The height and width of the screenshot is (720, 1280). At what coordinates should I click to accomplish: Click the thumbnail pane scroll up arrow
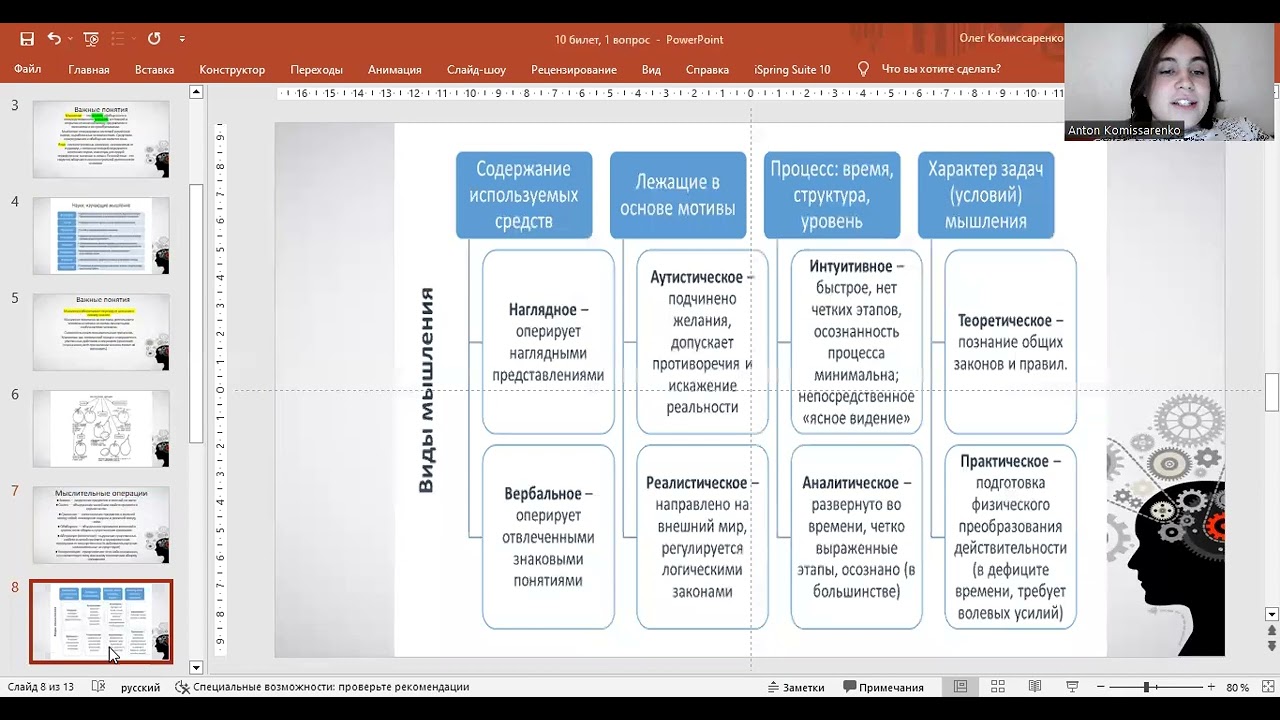196,92
